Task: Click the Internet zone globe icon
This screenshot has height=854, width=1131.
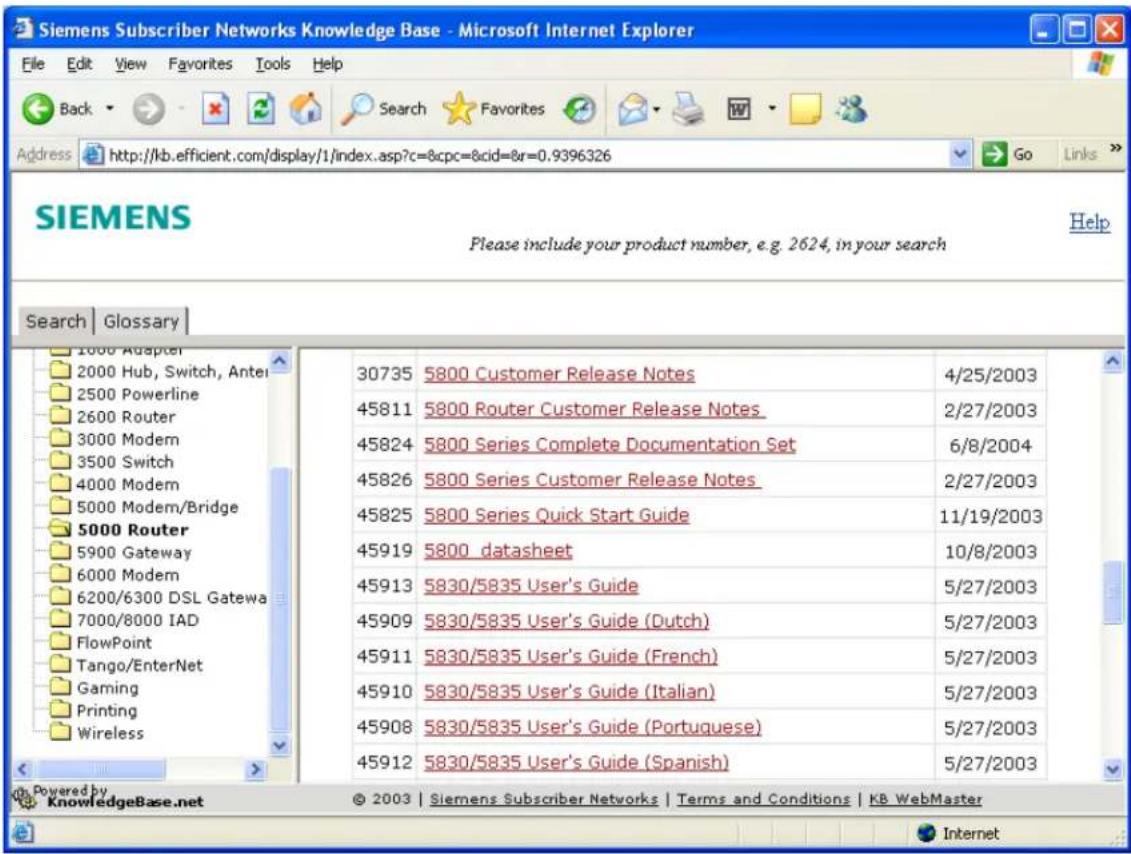Action: (x=926, y=833)
